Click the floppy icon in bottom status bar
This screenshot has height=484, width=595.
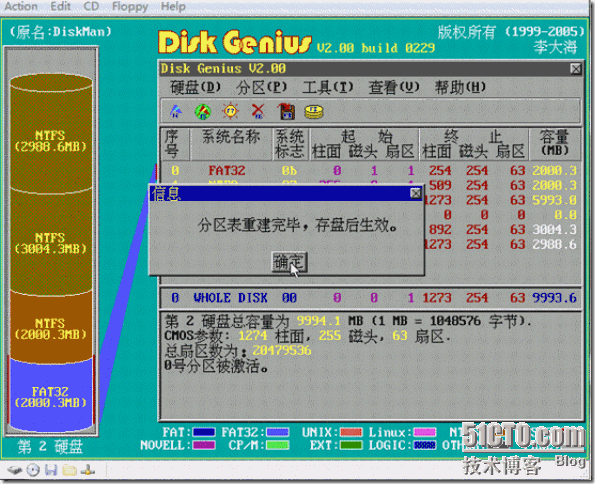pyautogui.click(x=51, y=470)
